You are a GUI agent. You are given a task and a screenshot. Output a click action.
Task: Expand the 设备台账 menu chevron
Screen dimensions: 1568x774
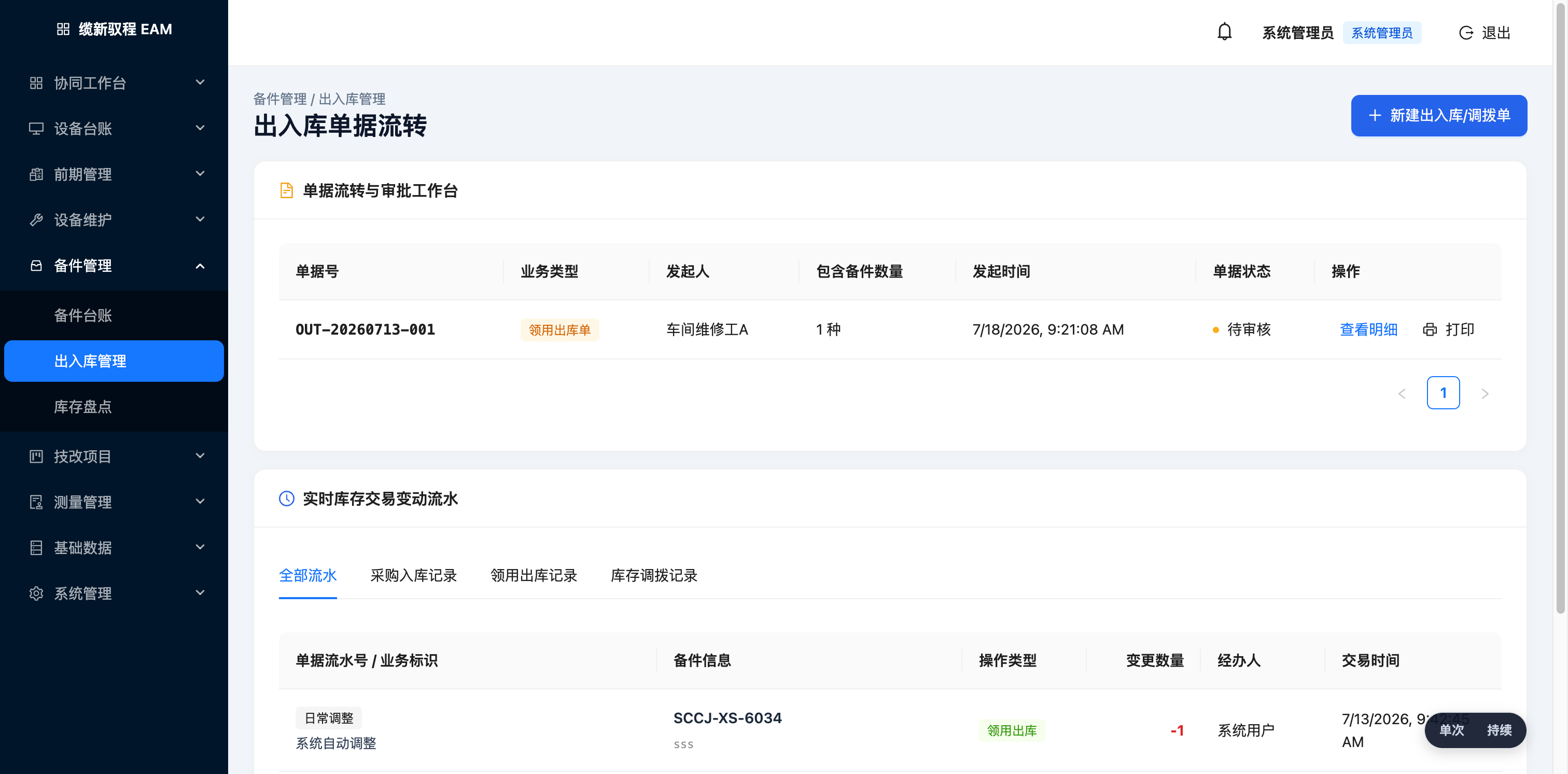pyautogui.click(x=200, y=128)
